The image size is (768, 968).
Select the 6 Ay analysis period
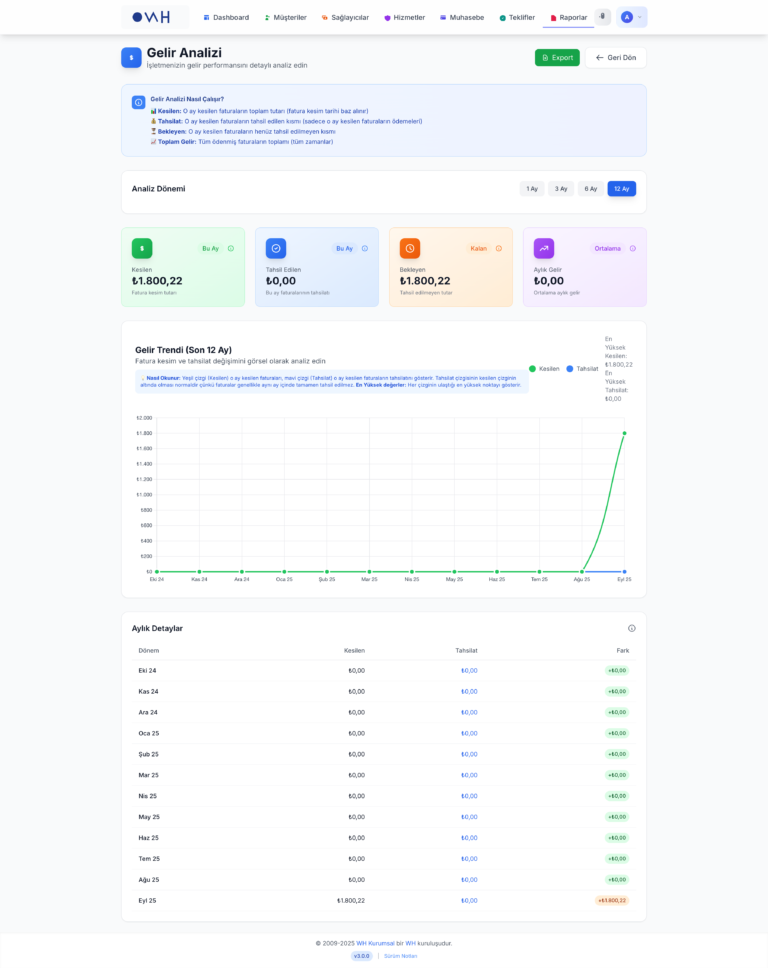coord(591,188)
